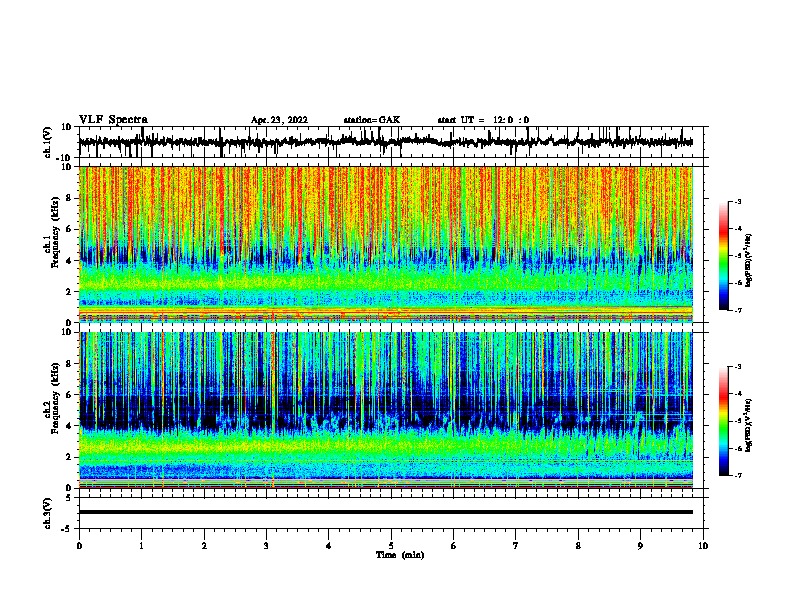Click the 'VLF Spectra' title text
This screenshot has width=792, height=612.
point(113,120)
